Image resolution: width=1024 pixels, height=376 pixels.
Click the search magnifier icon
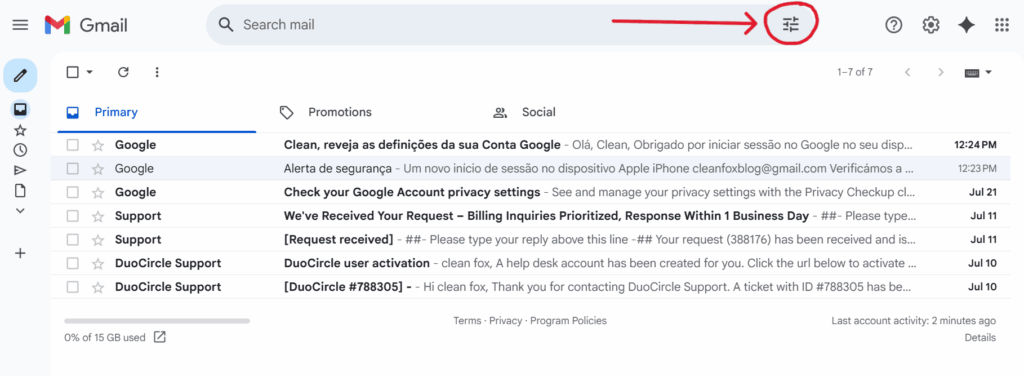pyautogui.click(x=226, y=25)
